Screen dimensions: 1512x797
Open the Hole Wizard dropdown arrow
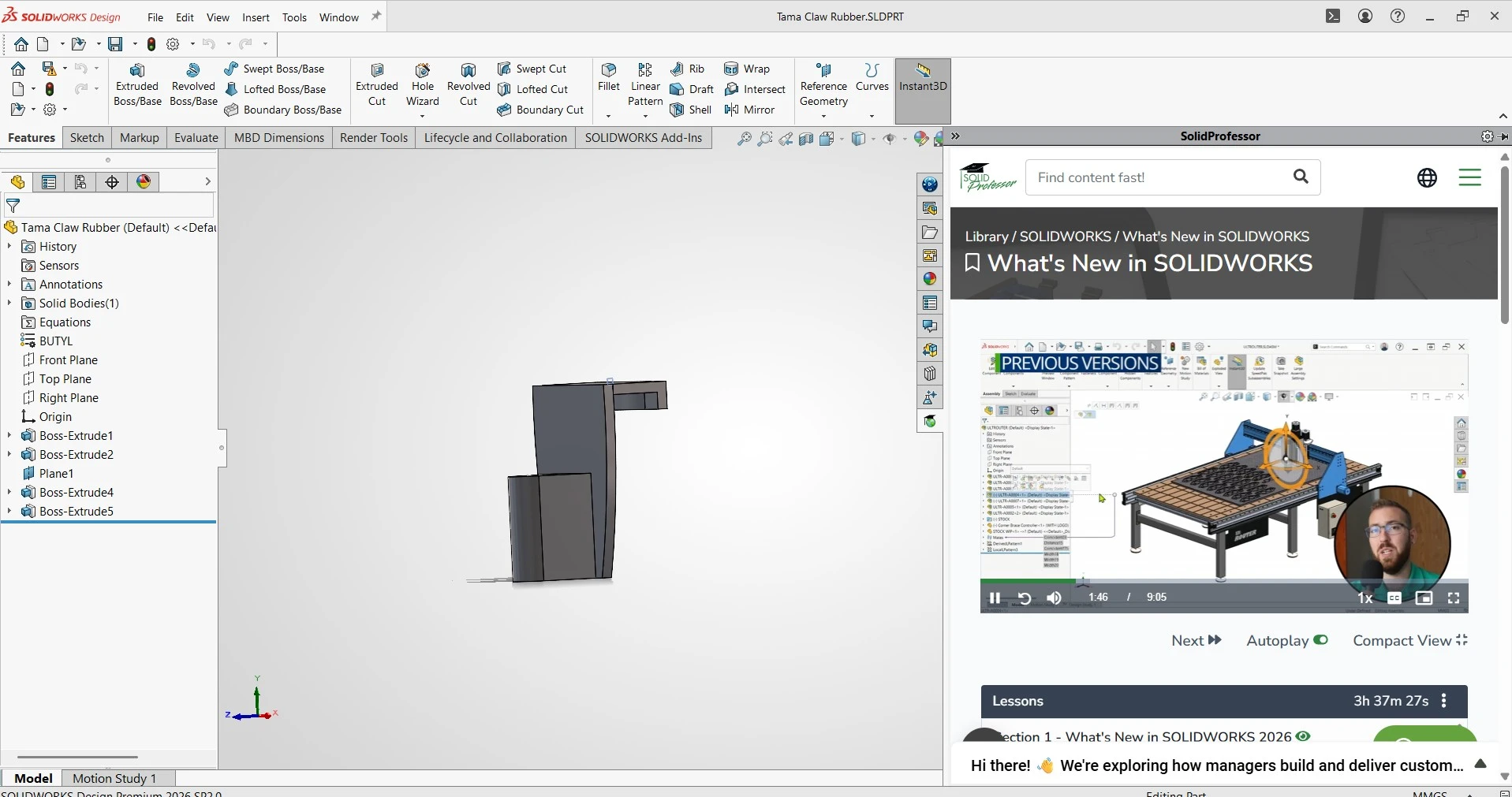(423, 117)
